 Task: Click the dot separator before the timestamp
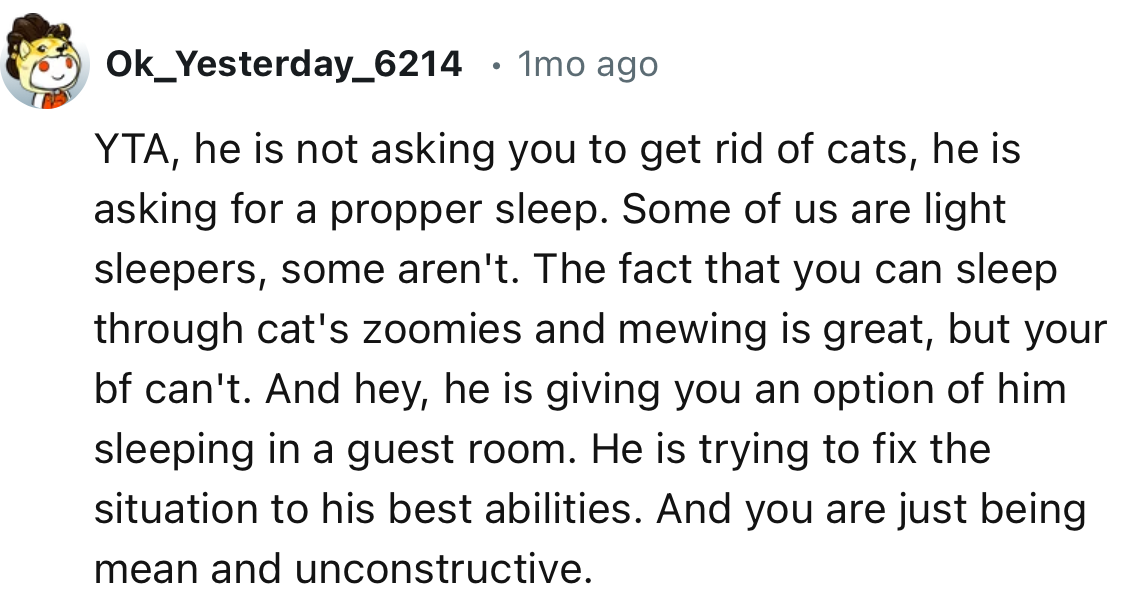coord(495,65)
